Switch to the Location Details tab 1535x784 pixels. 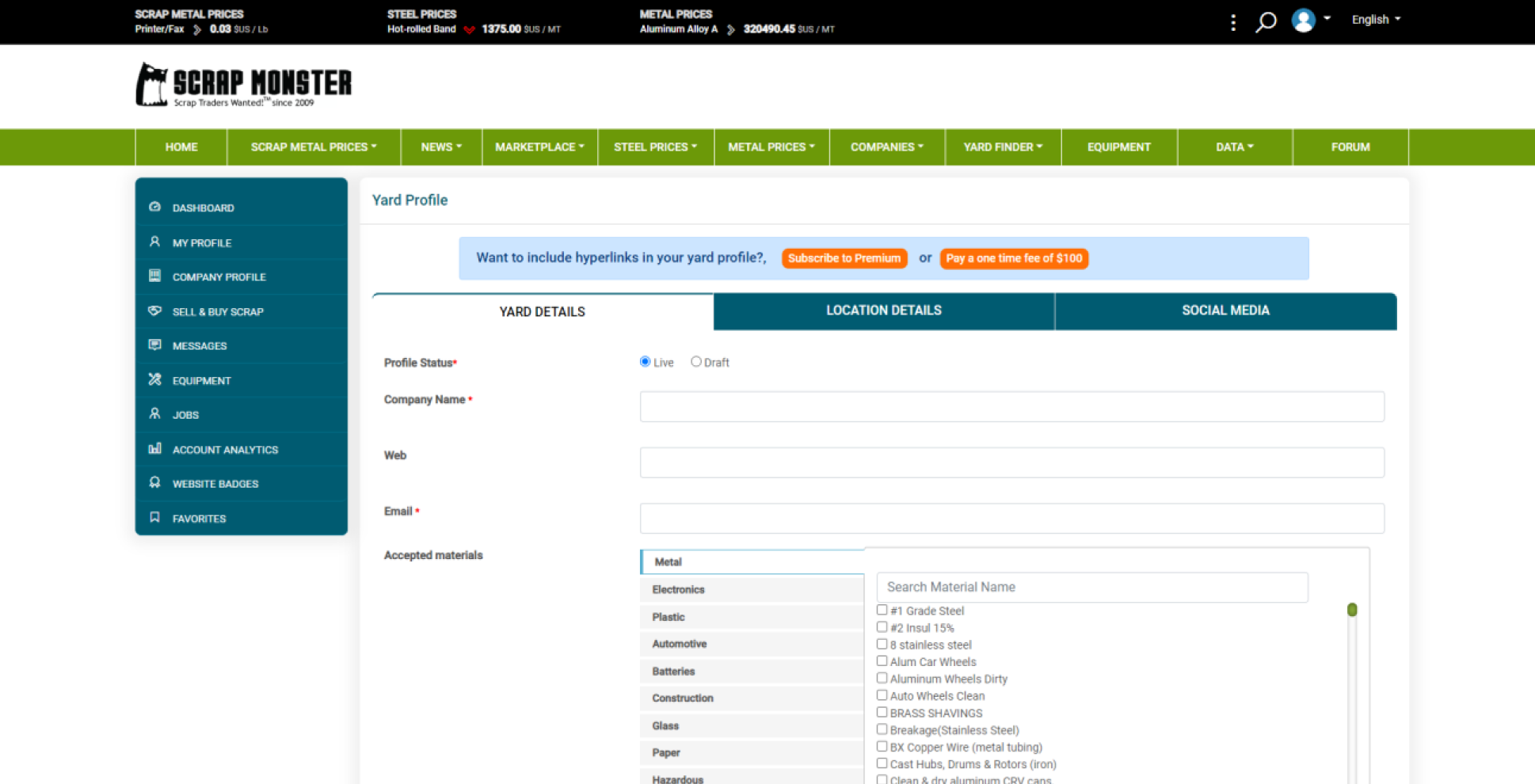(883, 310)
